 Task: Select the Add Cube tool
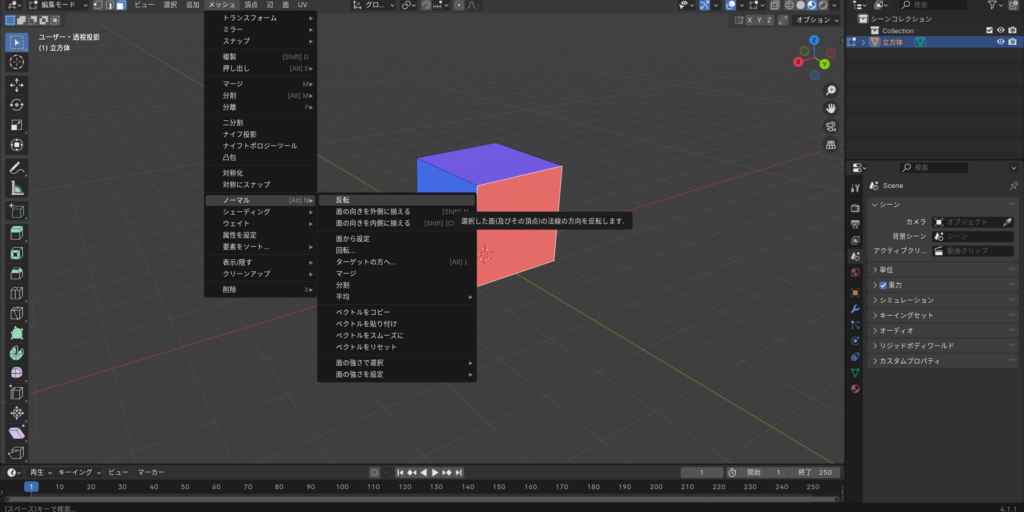[17, 211]
